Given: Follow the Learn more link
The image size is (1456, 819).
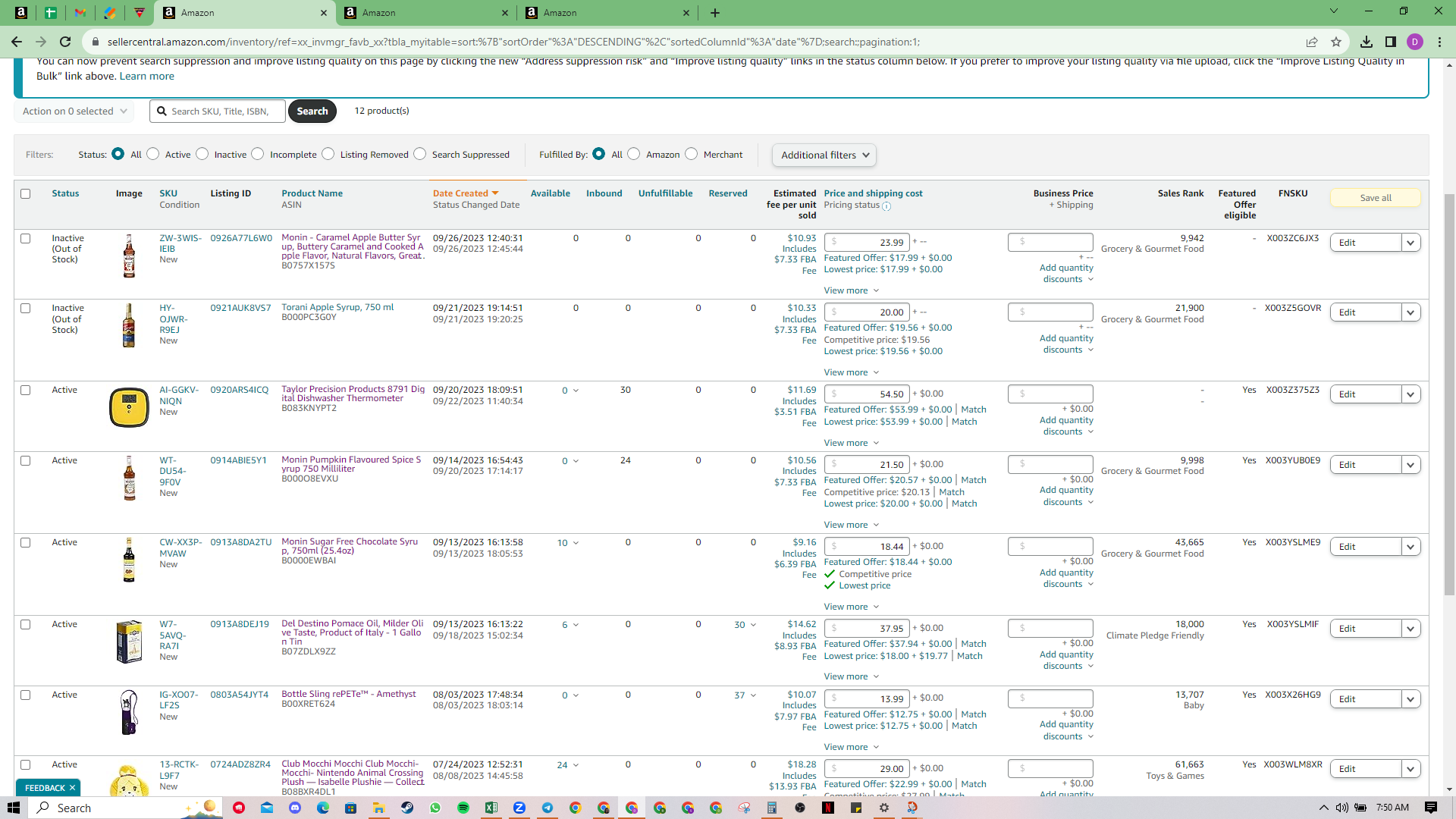Looking at the screenshot, I should pyautogui.click(x=146, y=76).
